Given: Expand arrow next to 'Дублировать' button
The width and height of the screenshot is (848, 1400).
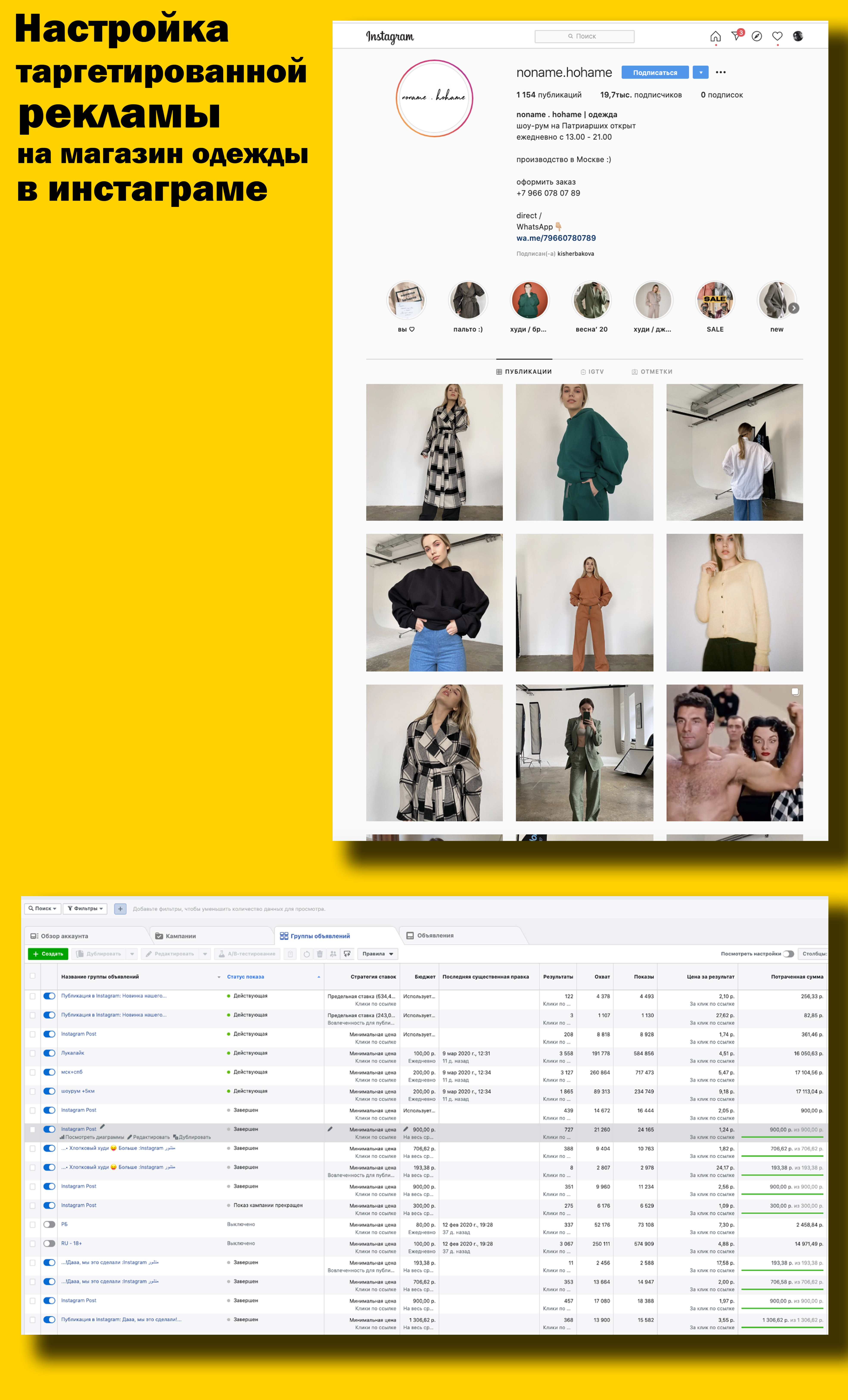Looking at the screenshot, I should (x=132, y=954).
